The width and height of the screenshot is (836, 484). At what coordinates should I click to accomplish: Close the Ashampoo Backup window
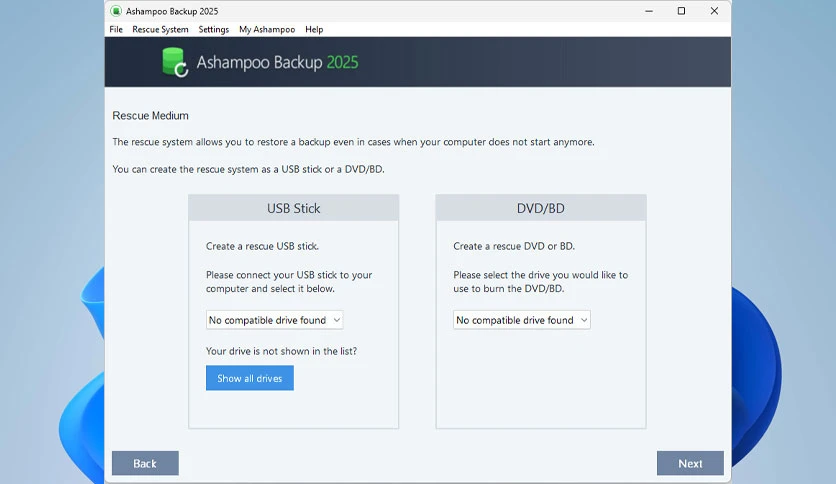click(x=714, y=11)
